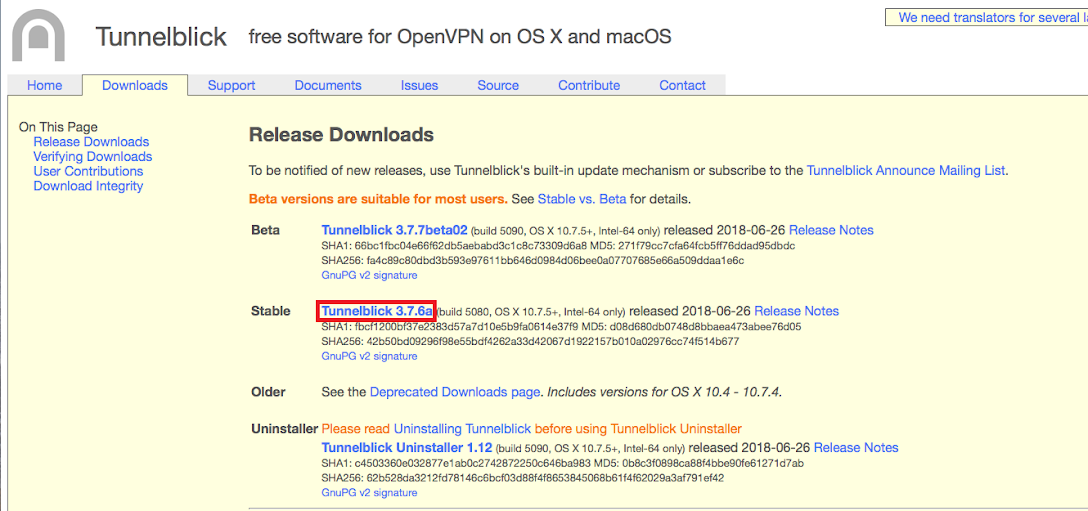Open GnuPG v2 signature for stable
Screen dimensions: 1088x511
[x=369, y=356]
